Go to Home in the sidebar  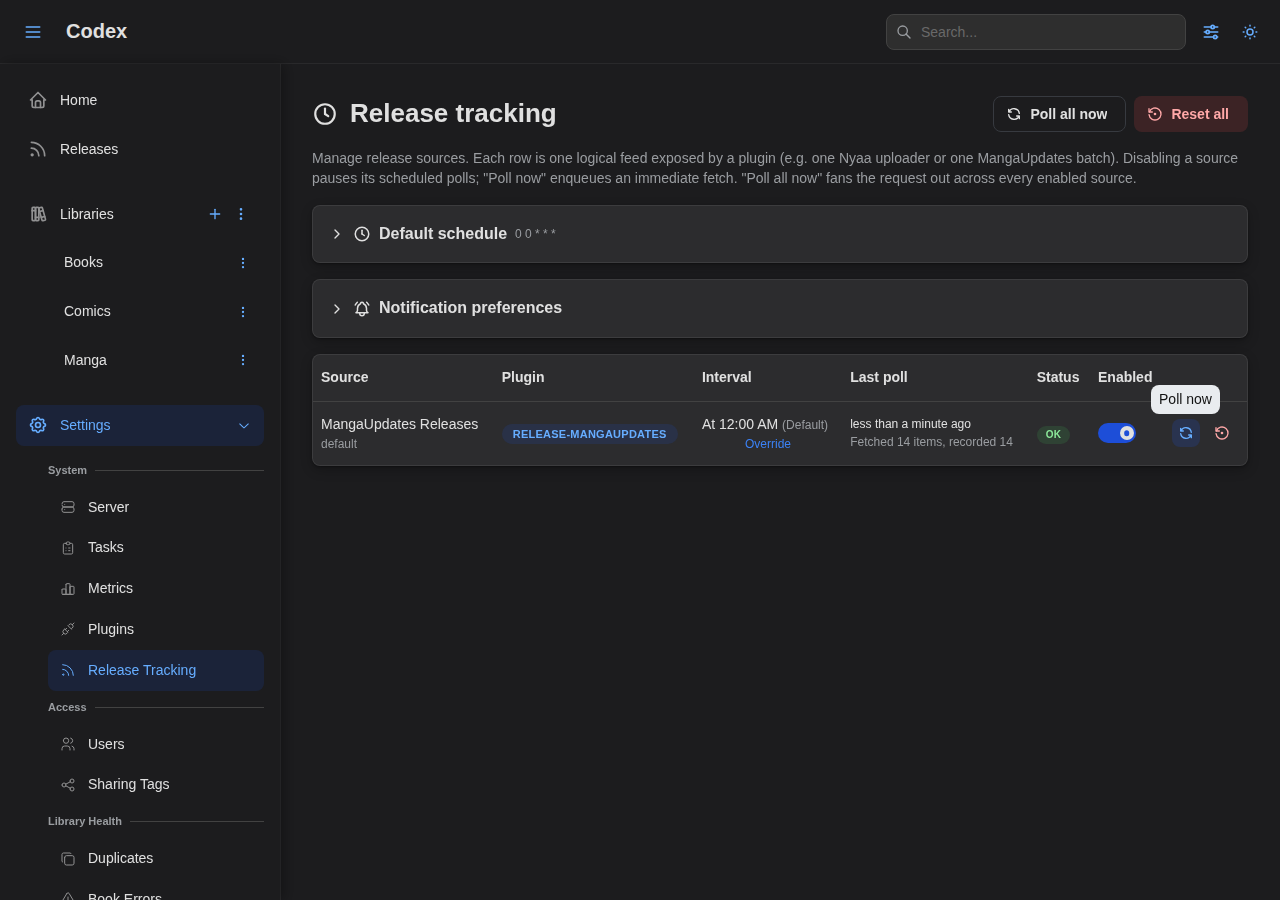pos(140,100)
